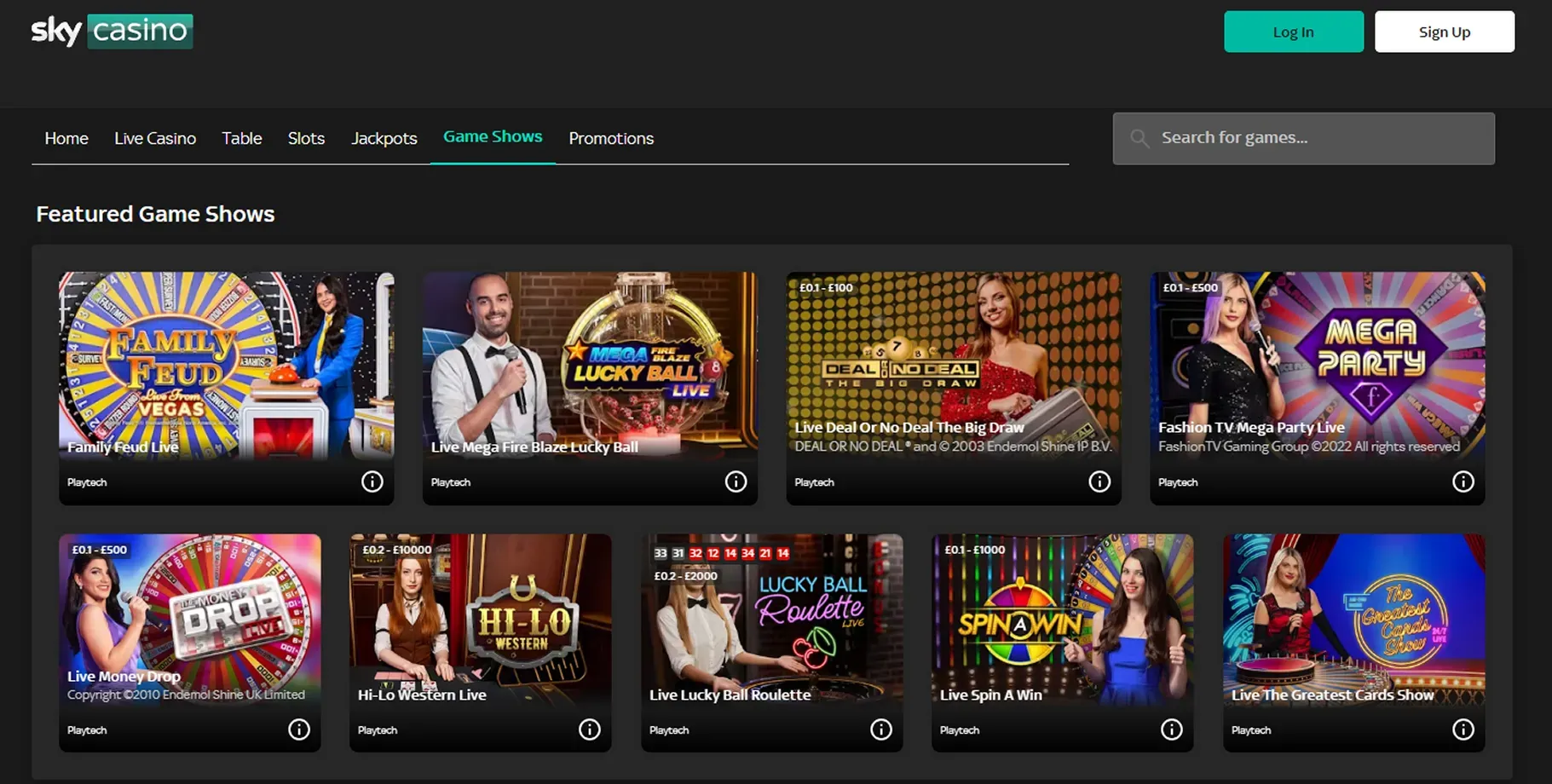Image resolution: width=1552 pixels, height=784 pixels.
Task: Show info for Live Money Drop
Action: (x=299, y=729)
